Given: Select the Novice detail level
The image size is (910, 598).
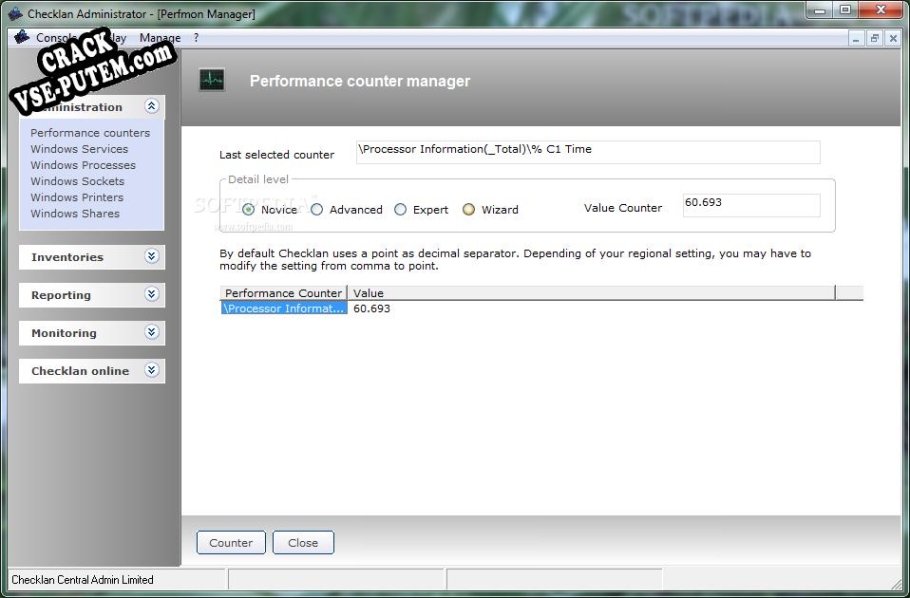Looking at the screenshot, I should (x=249, y=210).
